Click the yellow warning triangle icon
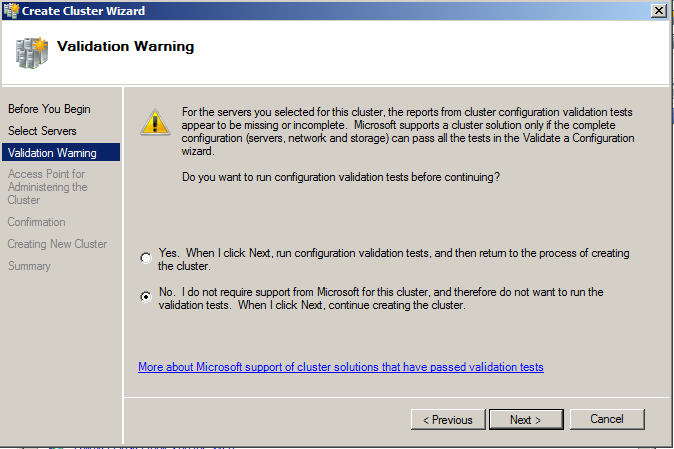The height and width of the screenshot is (449, 674). coord(155,122)
